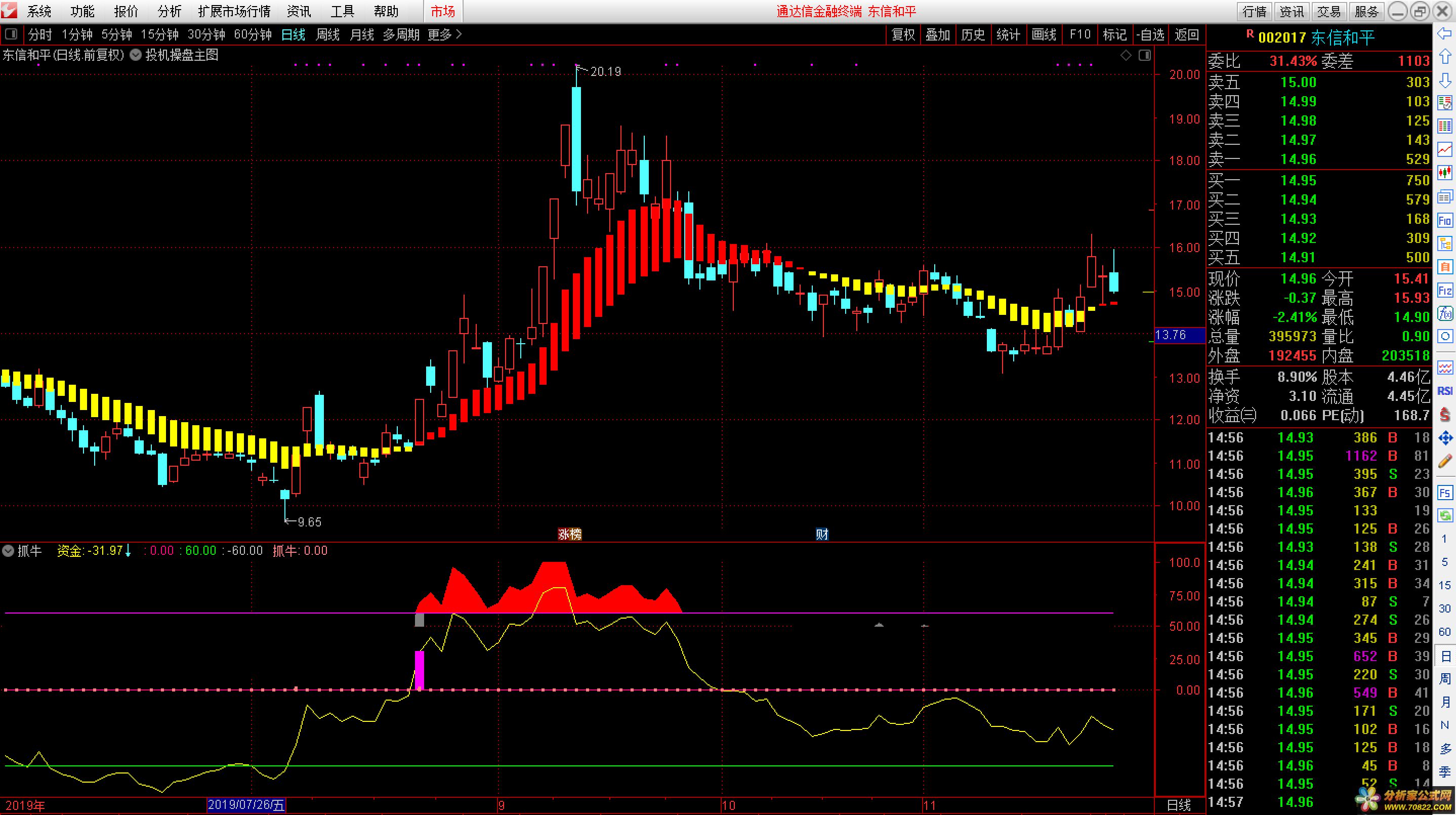The height and width of the screenshot is (815, 1456).
Task: Select the 周线 weekly chart tab
Action: (x=327, y=34)
